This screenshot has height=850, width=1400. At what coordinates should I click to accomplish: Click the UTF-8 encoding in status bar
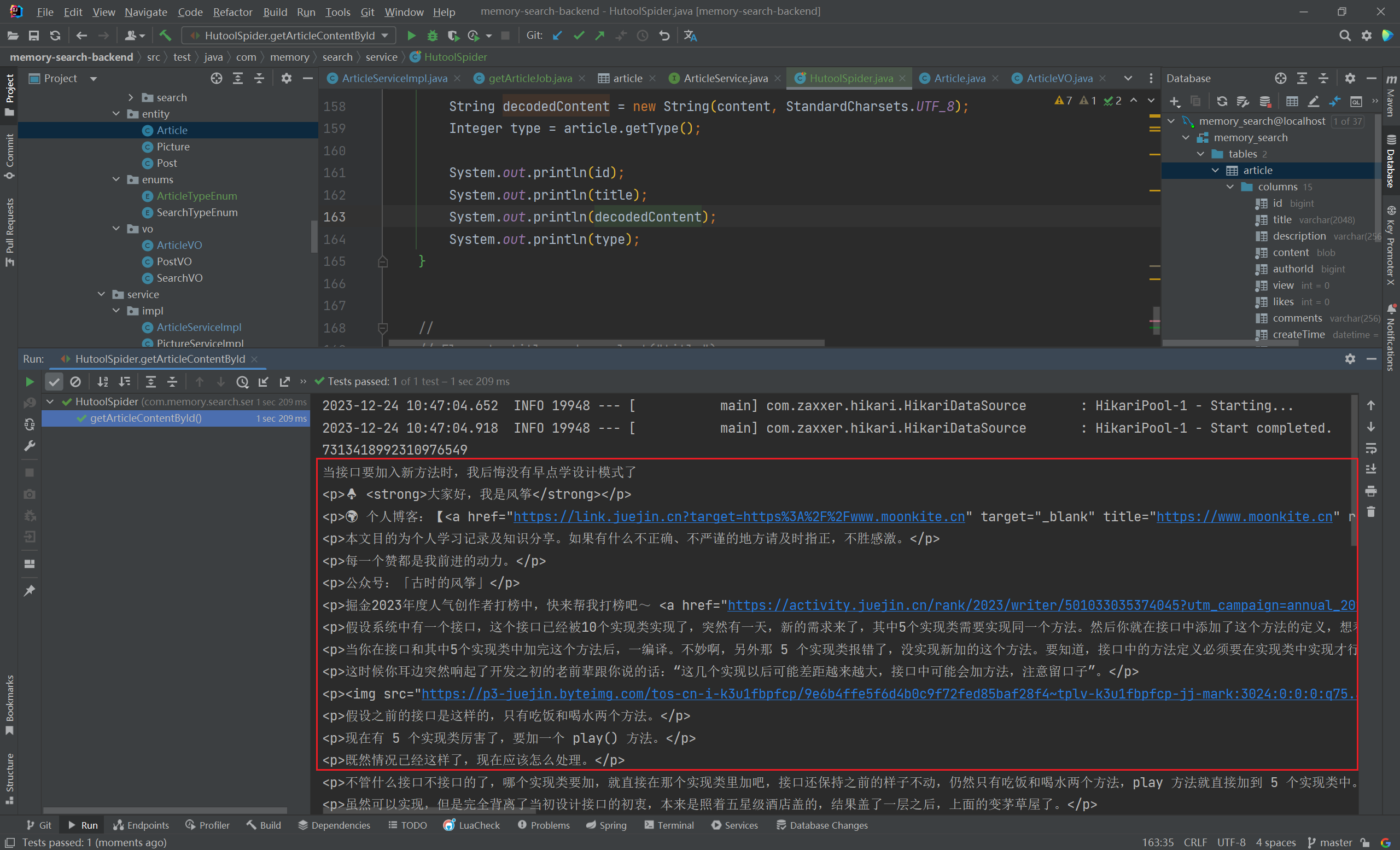pyautogui.click(x=1230, y=842)
